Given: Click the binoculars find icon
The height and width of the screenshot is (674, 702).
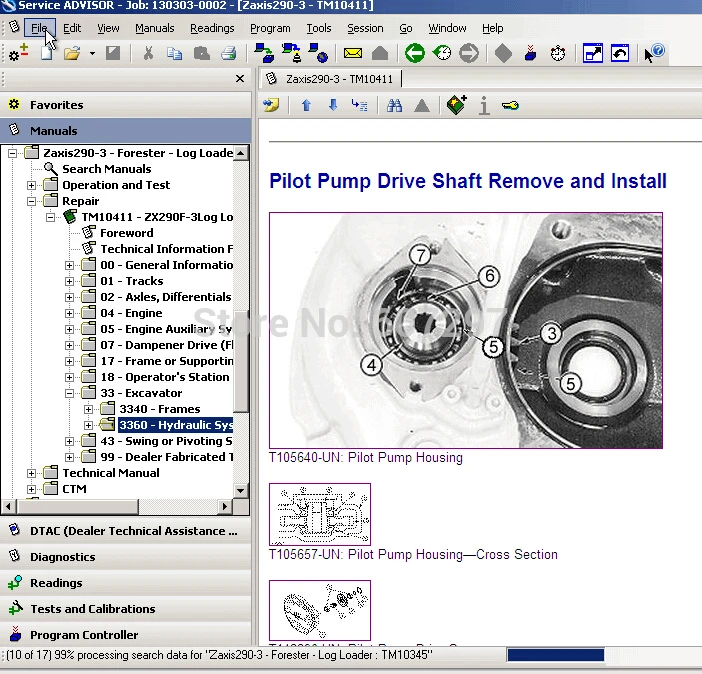Looking at the screenshot, I should click(394, 106).
